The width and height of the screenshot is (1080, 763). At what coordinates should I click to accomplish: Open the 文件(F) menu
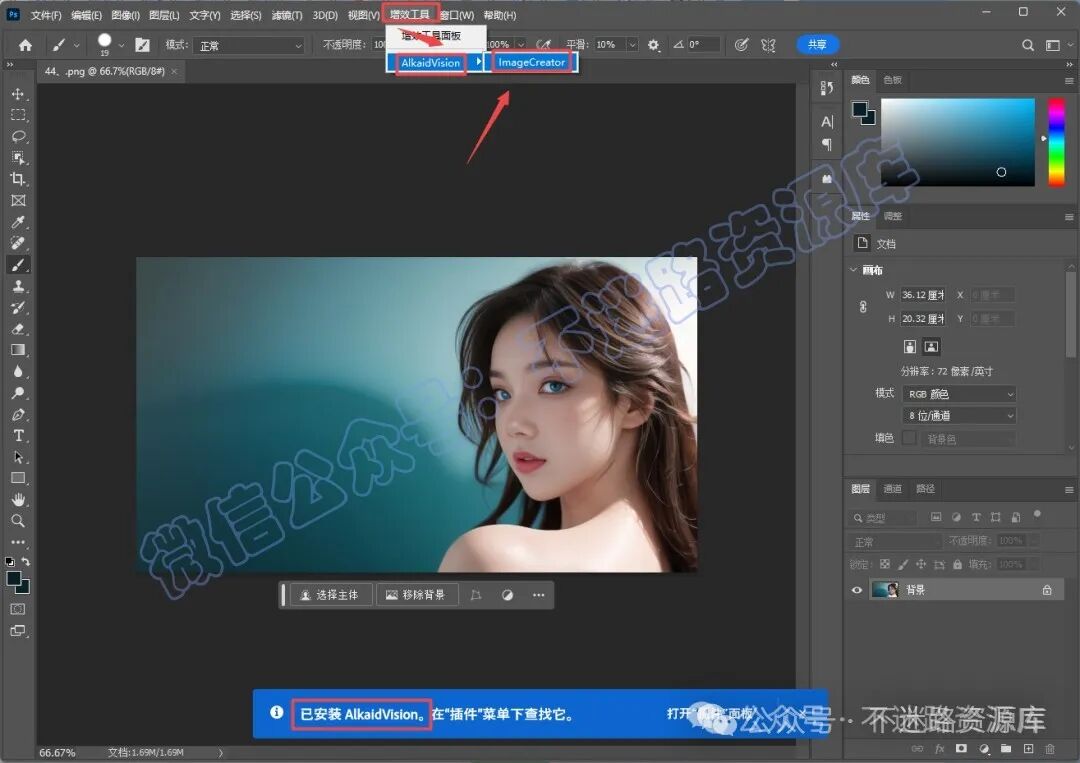(x=46, y=14)
